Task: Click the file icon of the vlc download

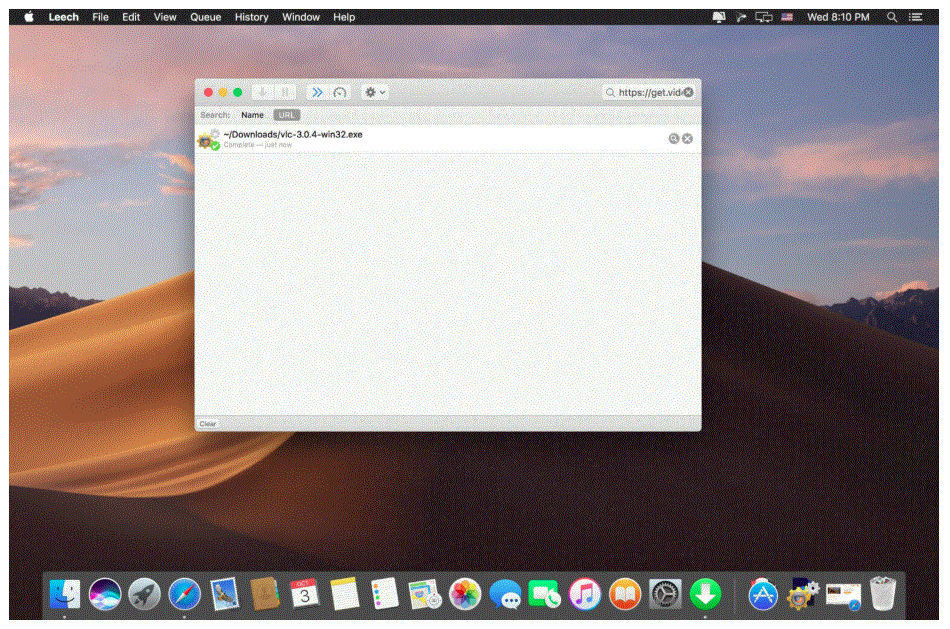Action: pos(208,140)
